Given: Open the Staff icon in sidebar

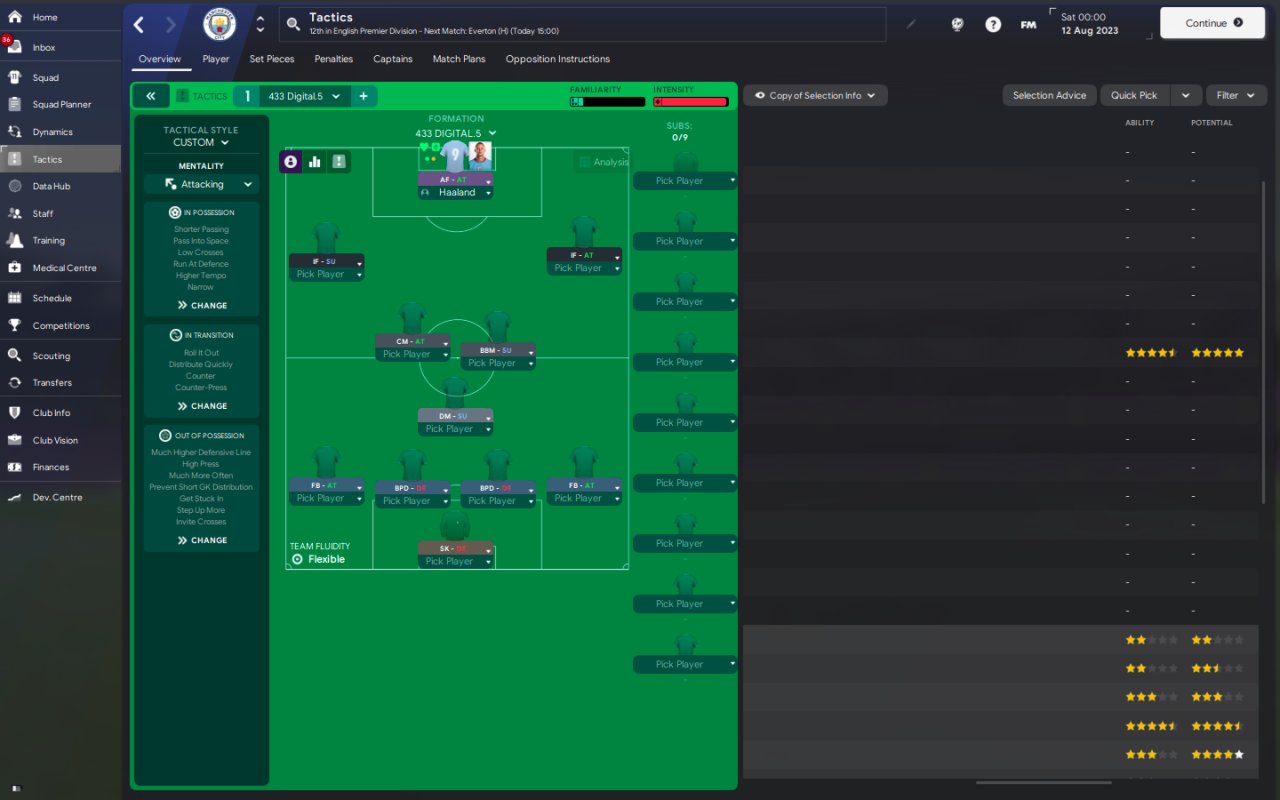Looking at the screenshot, I should [15, 213].
